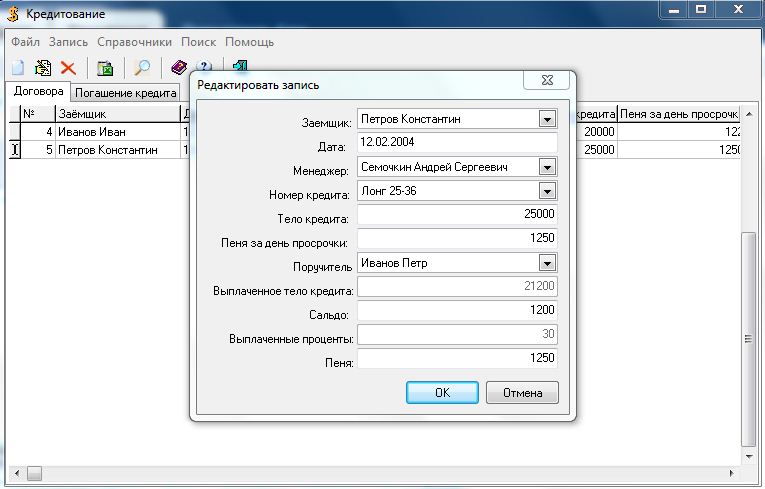Click the horizontal scrollbar thumb
Image resolution: width=765 pixels, height=489 pixels.
coord(34,473)
